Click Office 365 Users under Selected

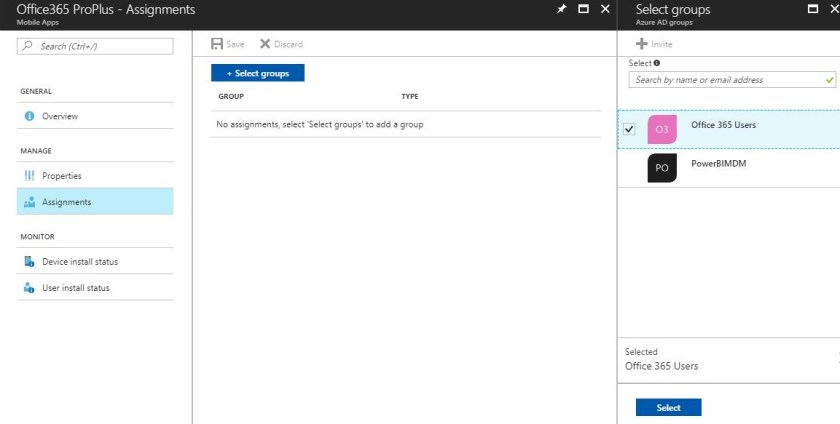(662, 366)
